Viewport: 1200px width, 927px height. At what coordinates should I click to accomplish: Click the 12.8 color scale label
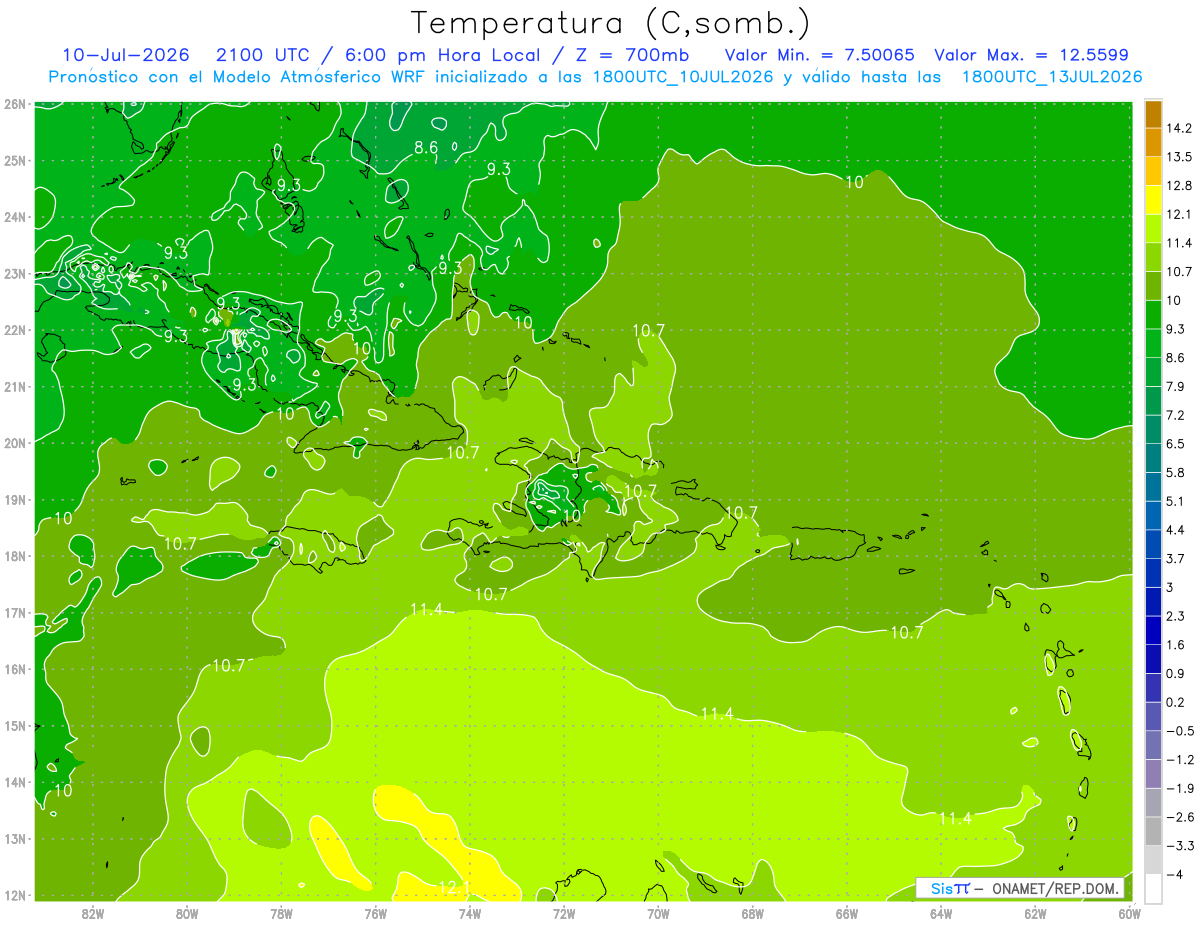point(1179,186)
